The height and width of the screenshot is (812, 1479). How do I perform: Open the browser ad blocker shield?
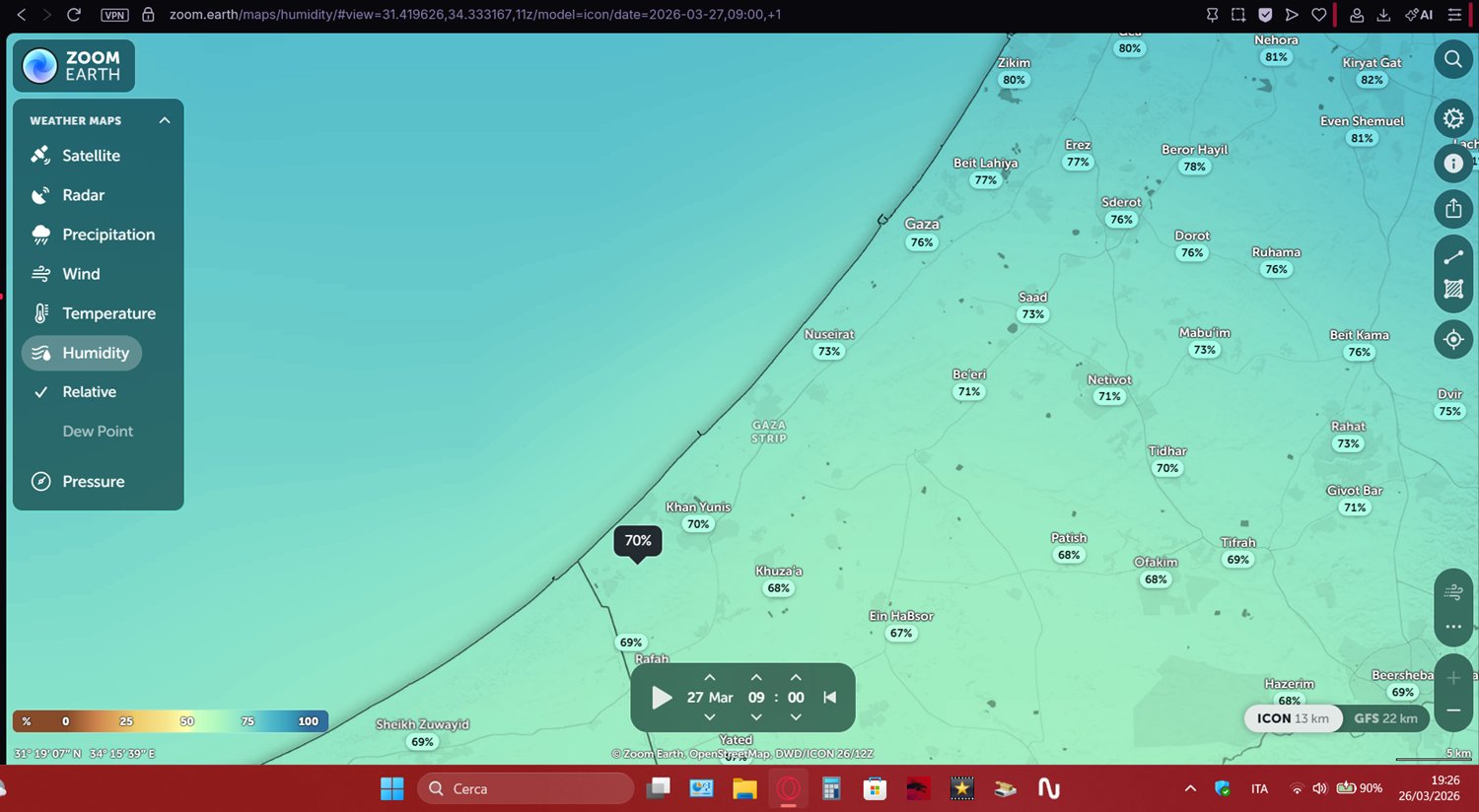click(1265, 15)
